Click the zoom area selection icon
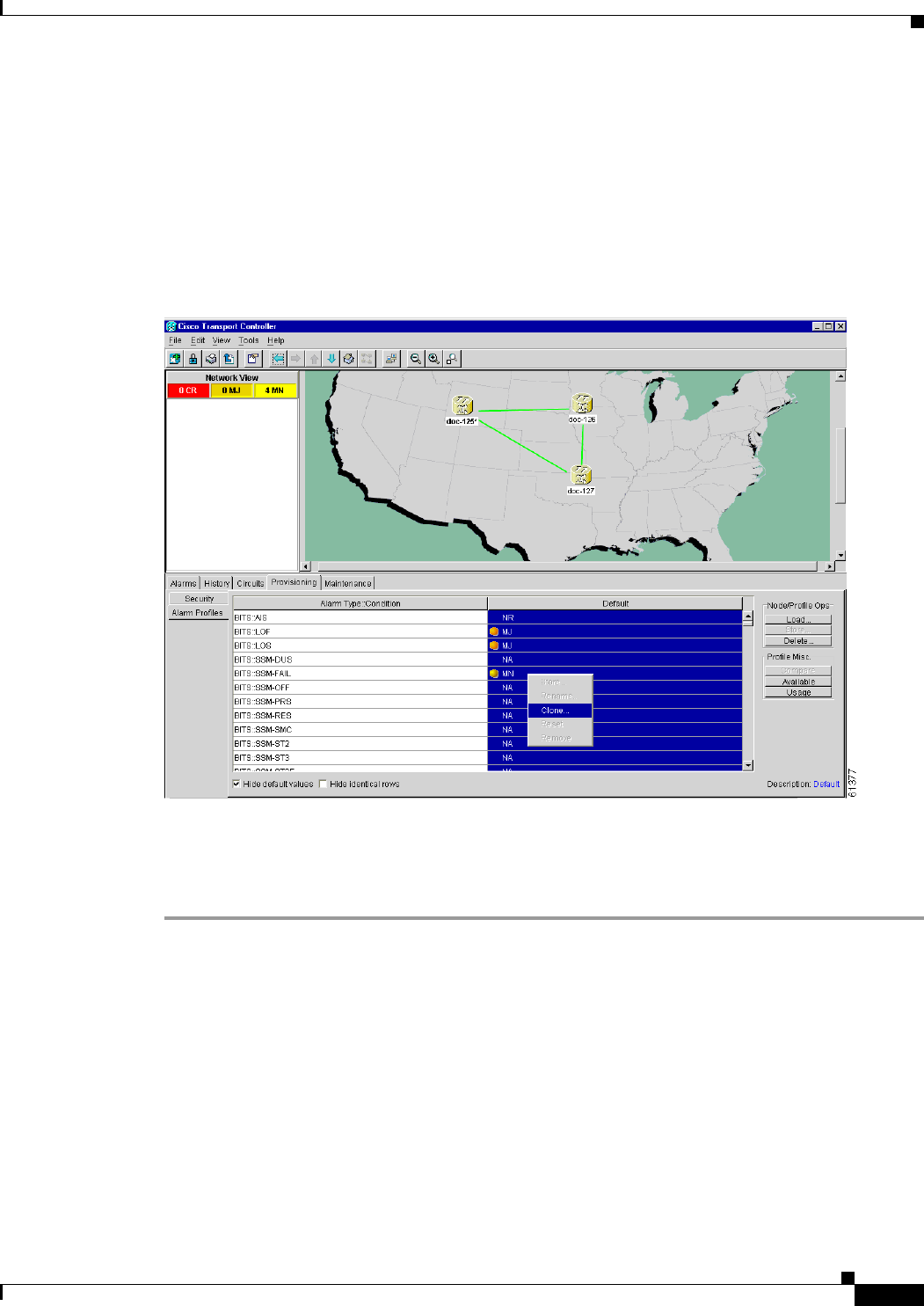 click(451, 359)
